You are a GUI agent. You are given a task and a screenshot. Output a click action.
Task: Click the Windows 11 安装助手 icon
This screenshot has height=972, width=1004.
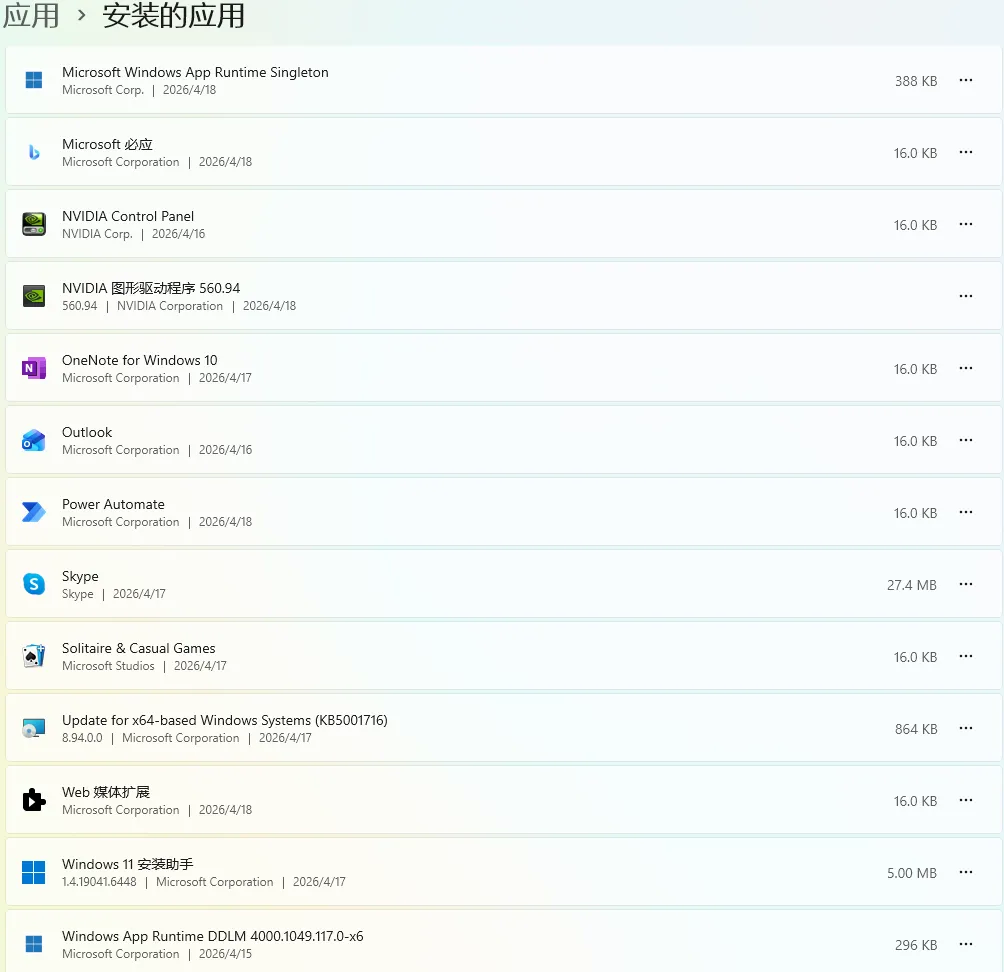(33, 872)
